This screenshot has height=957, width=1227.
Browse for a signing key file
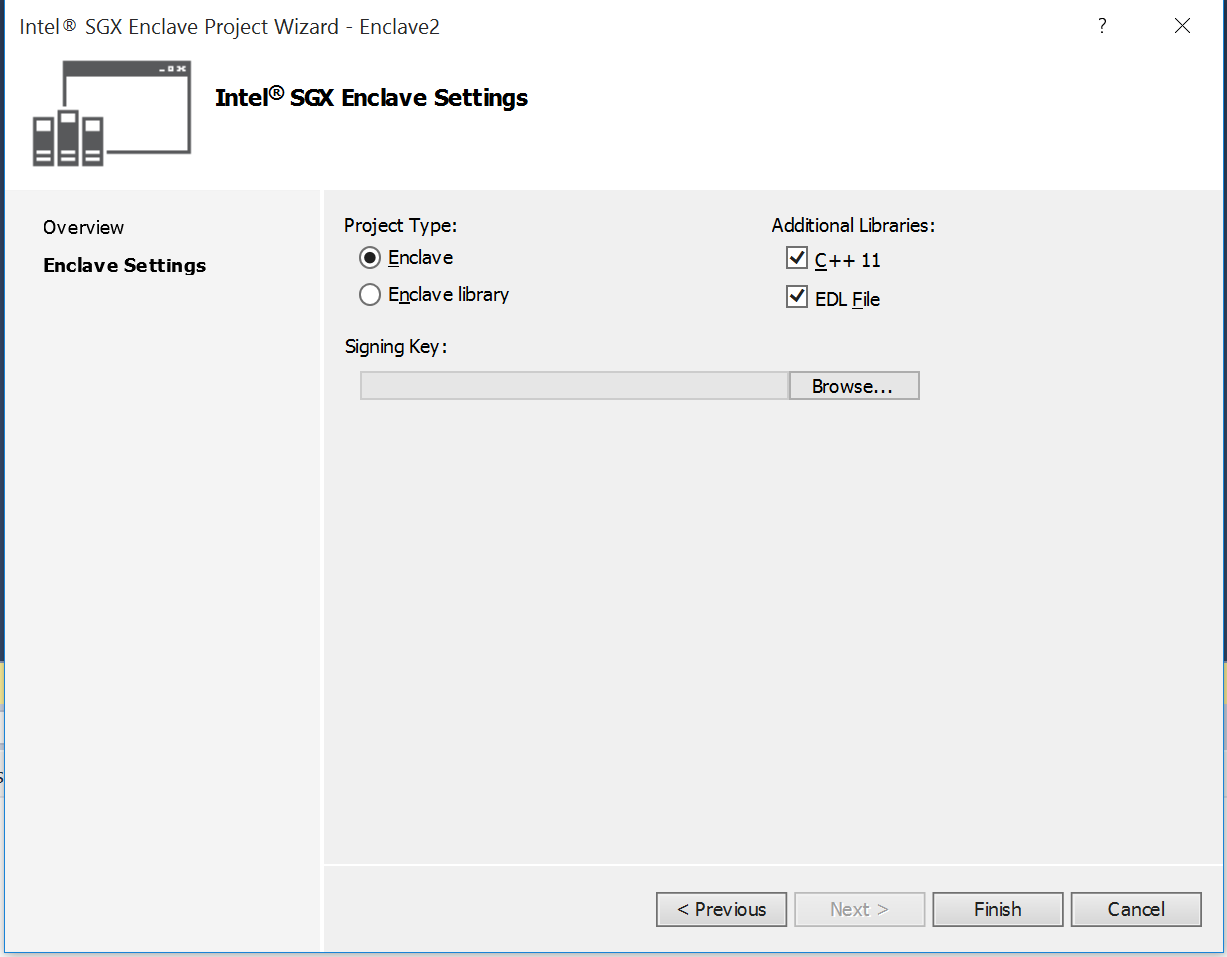tap(853, 386)
